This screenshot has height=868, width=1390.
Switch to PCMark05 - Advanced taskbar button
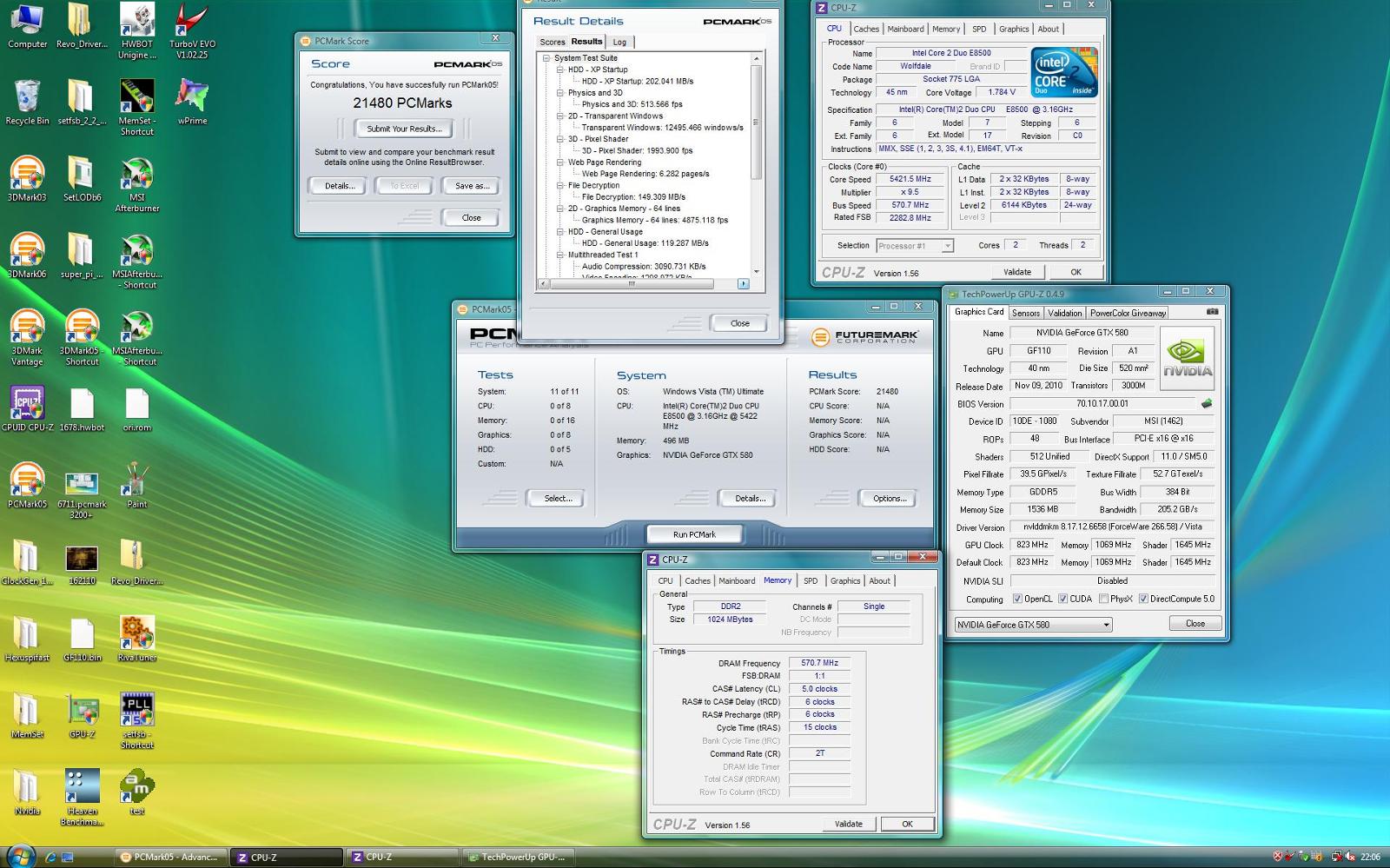(171, 857)
